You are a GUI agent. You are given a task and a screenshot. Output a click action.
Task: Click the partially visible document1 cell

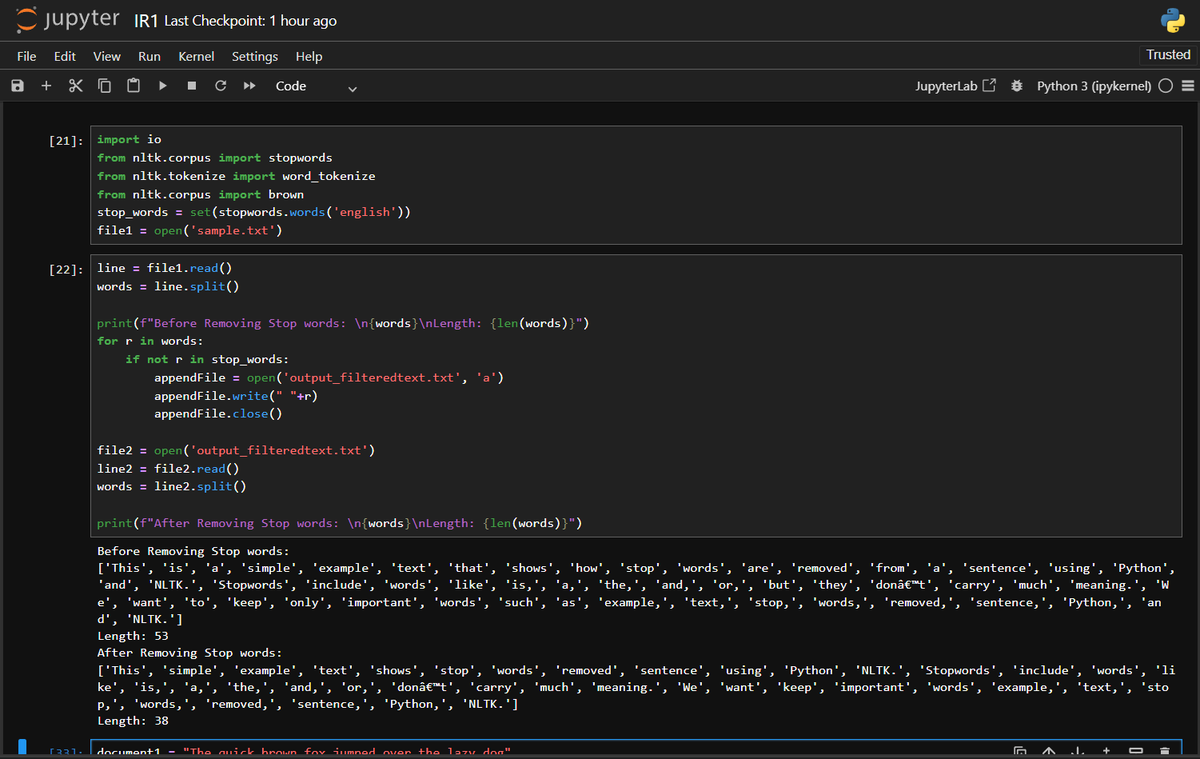click(x=635, y=750)
